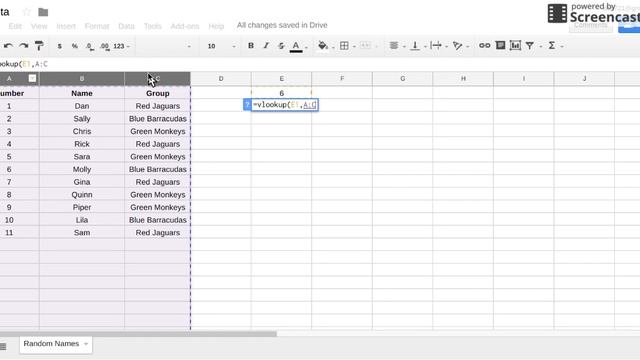Screen dimensions: 640x360
Task: Click the Undo arrow icon
Action: pos(8,46)
